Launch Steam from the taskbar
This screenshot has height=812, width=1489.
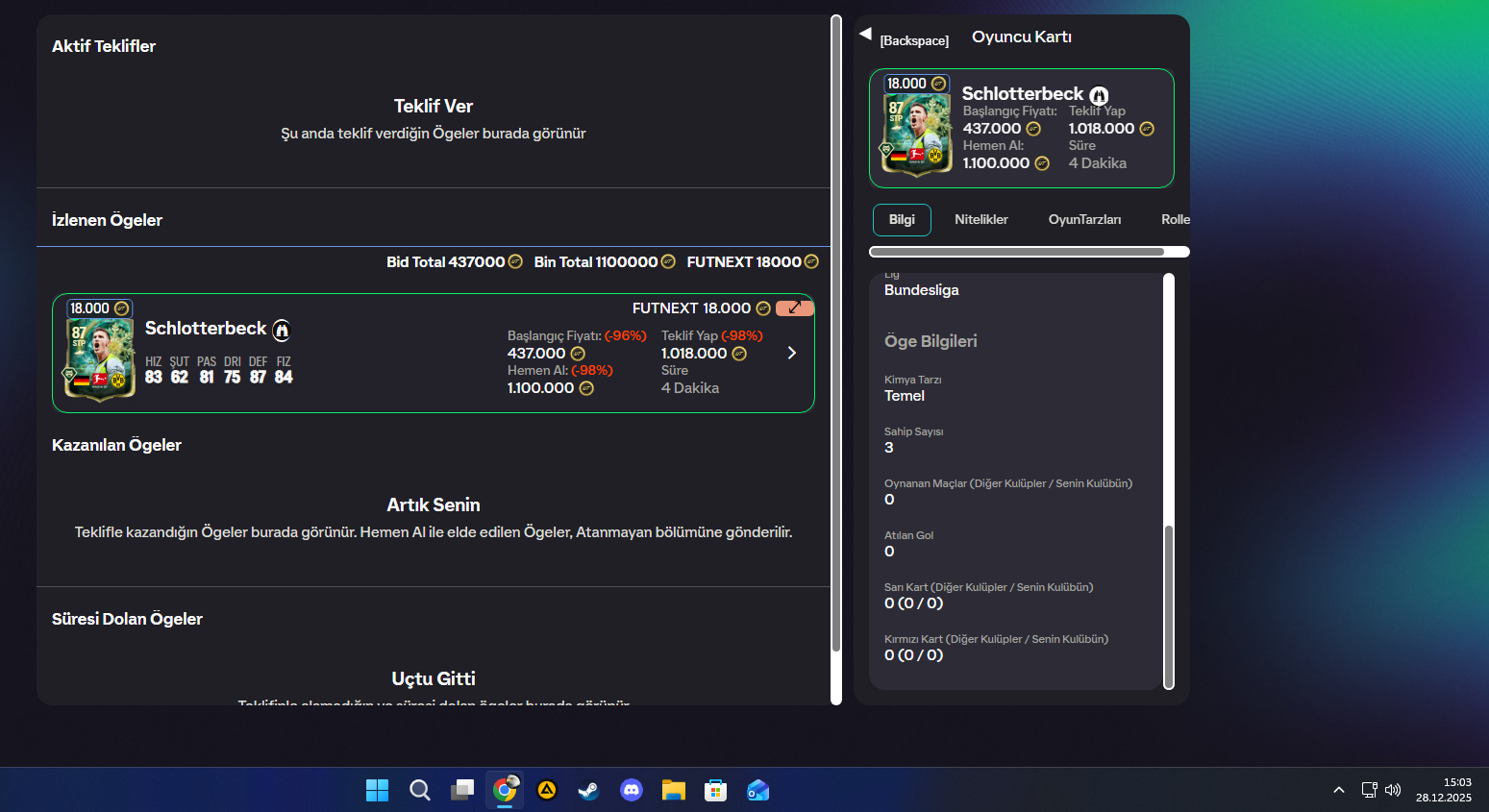pos(589,790)
